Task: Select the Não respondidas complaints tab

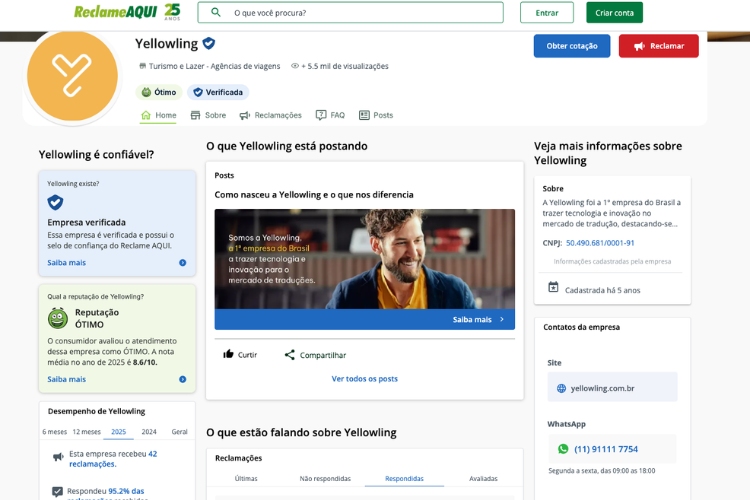Action: pos(325,478)
